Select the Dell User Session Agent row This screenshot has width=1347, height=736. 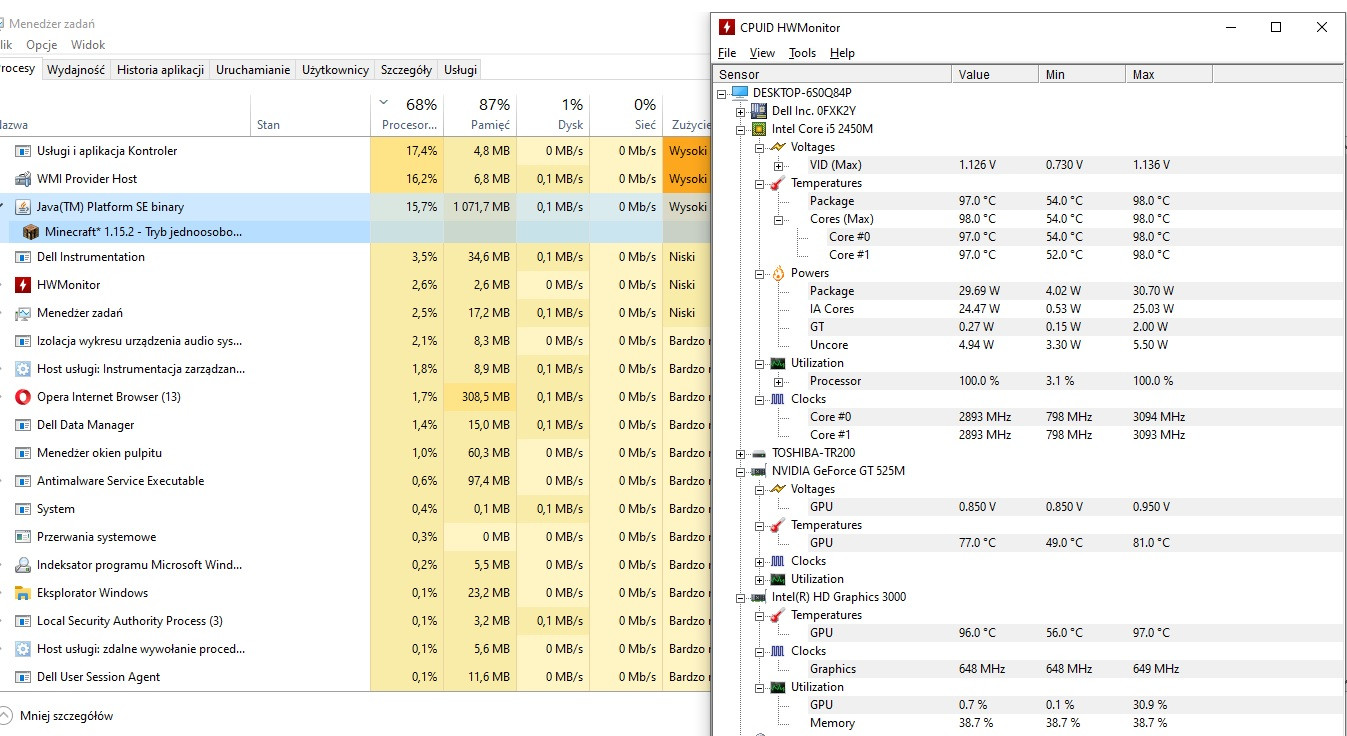[355, 677]
